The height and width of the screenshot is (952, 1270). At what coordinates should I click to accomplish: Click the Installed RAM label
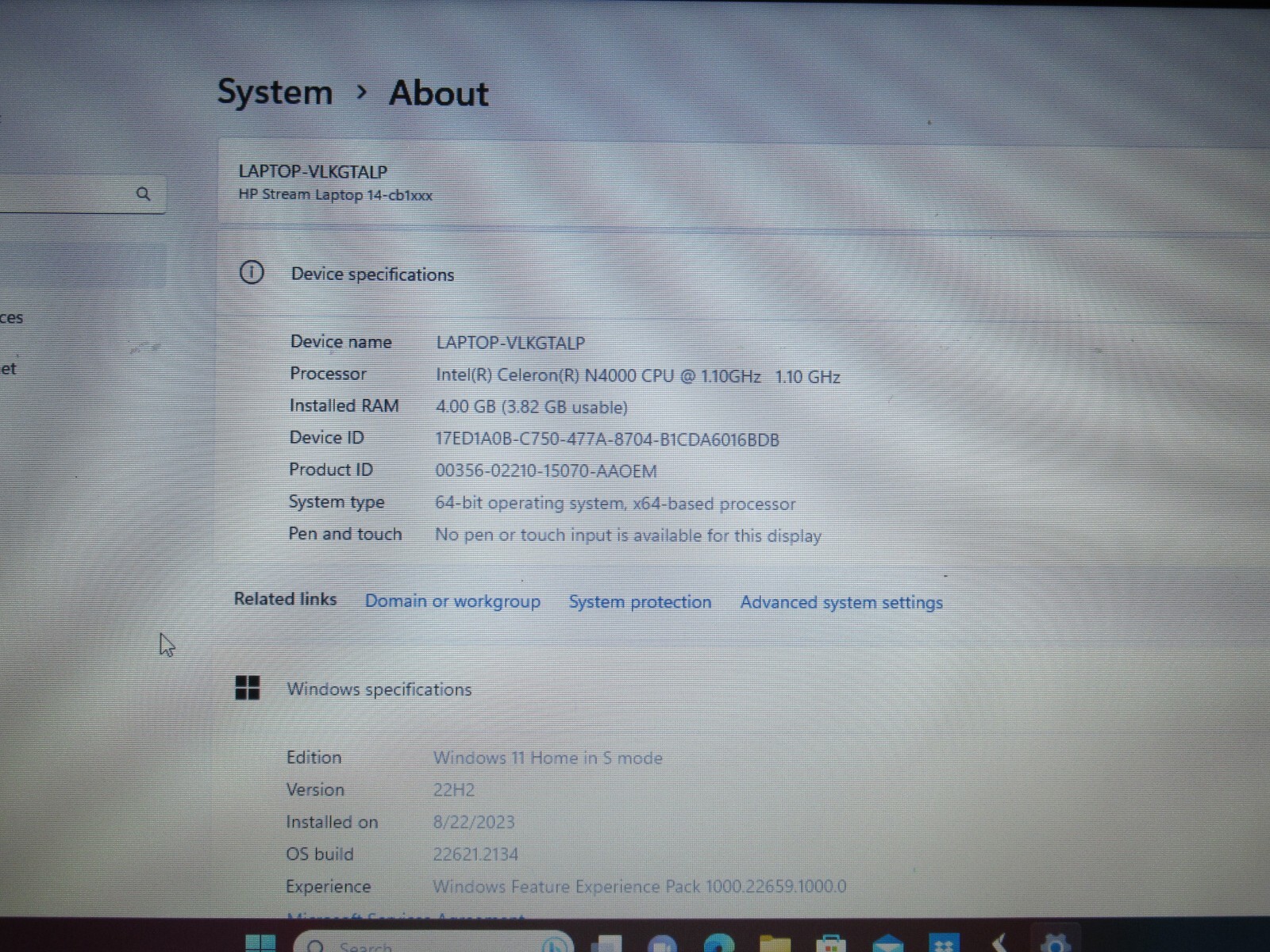(344, 405)
